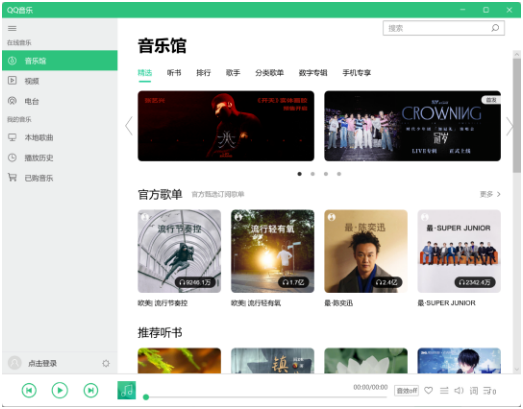Screen dimensions: 523x409
Task: Open settings via gear icon
Action: pyautogui.click(x=106, y=363)
